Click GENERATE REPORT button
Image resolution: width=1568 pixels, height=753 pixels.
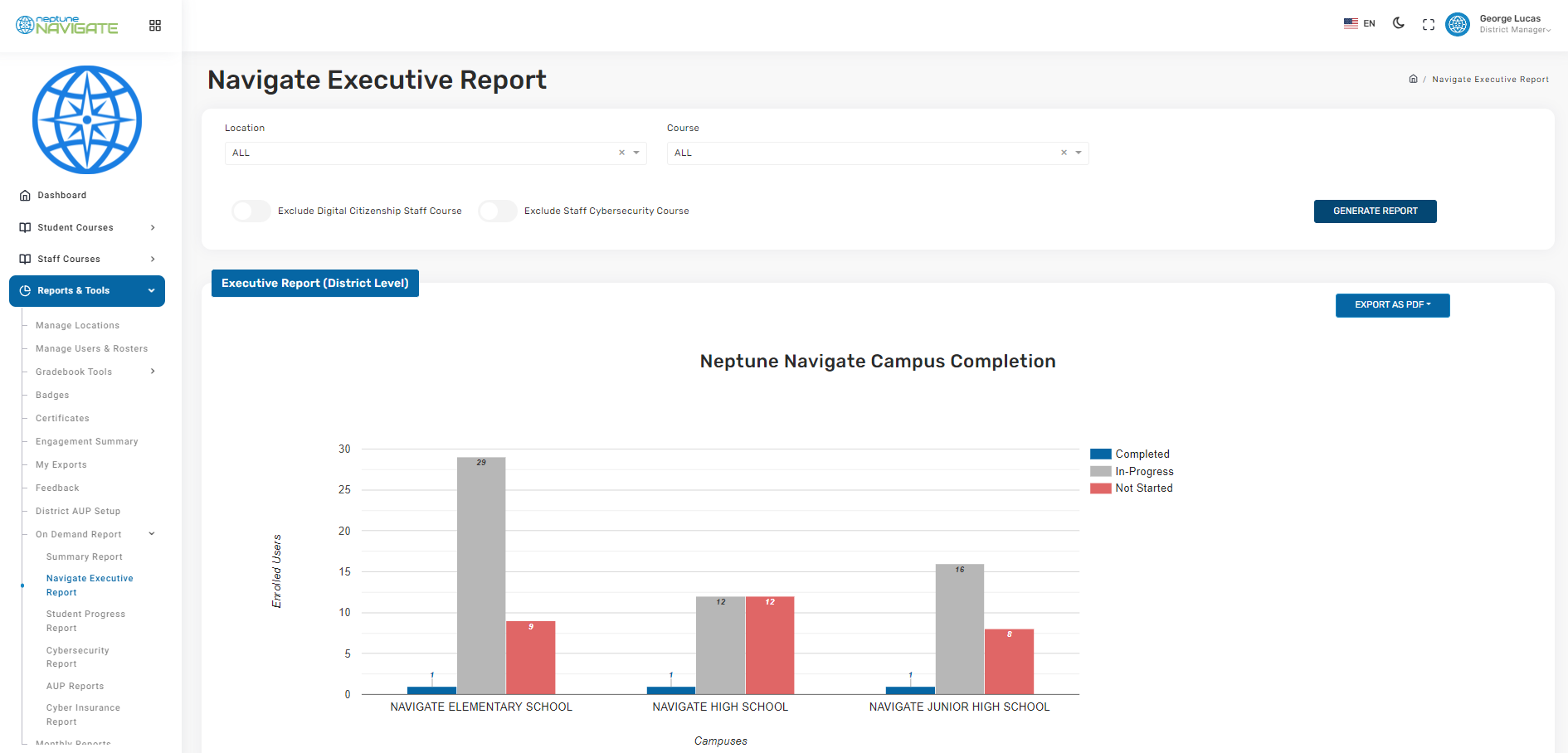[1375, 211]
